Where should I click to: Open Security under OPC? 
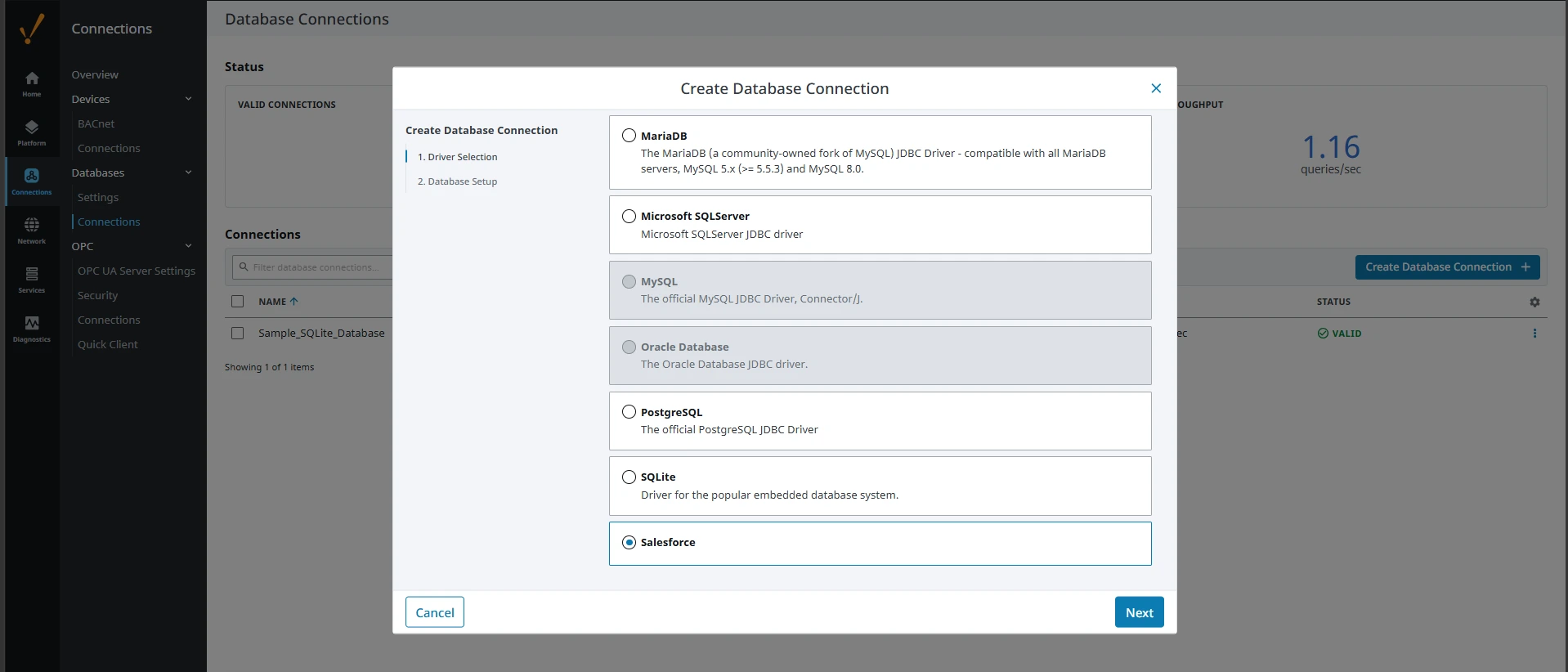click(98, 295)
